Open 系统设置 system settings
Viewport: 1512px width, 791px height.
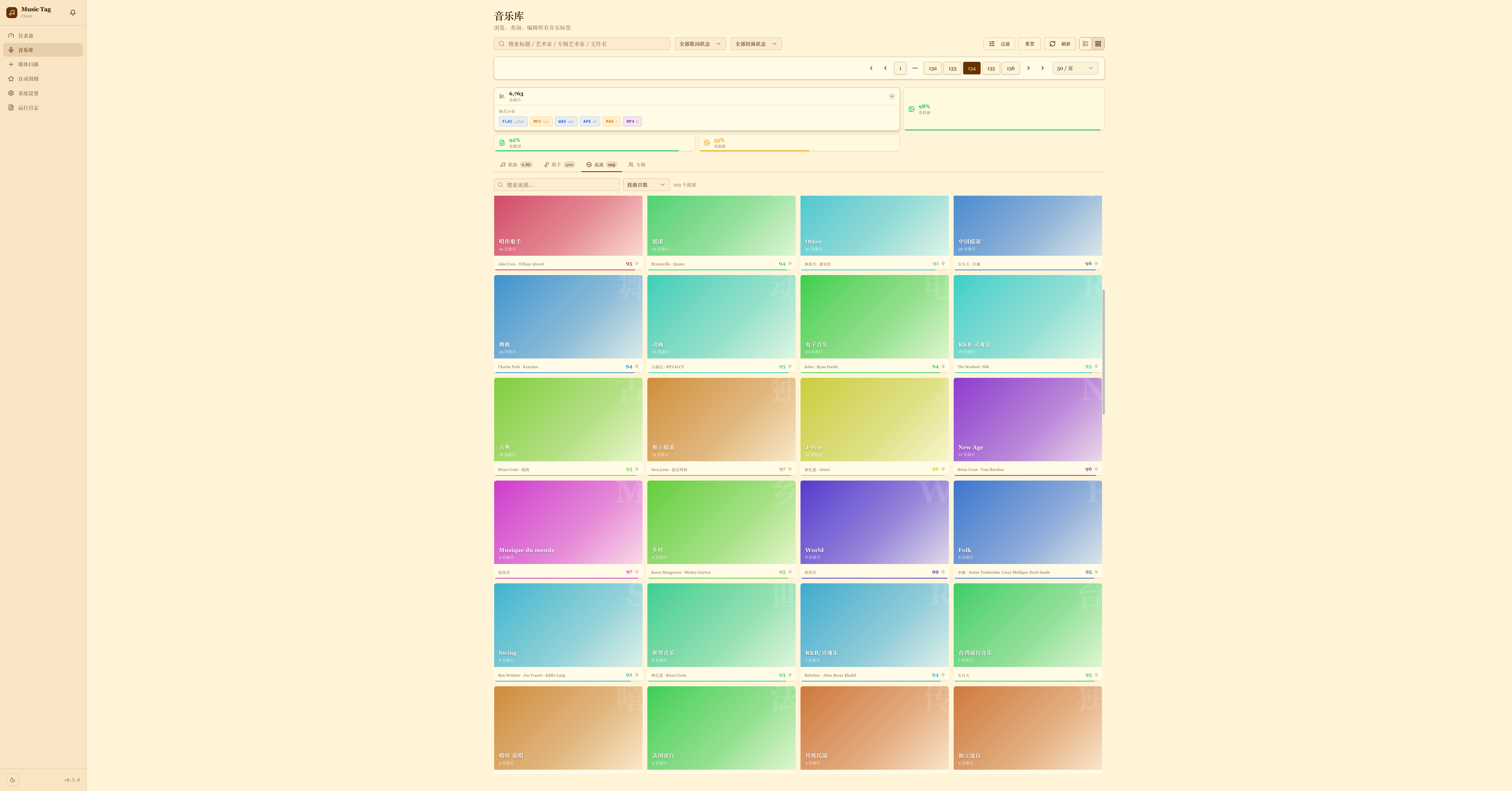pyautogui.click(x=28, y=93)
